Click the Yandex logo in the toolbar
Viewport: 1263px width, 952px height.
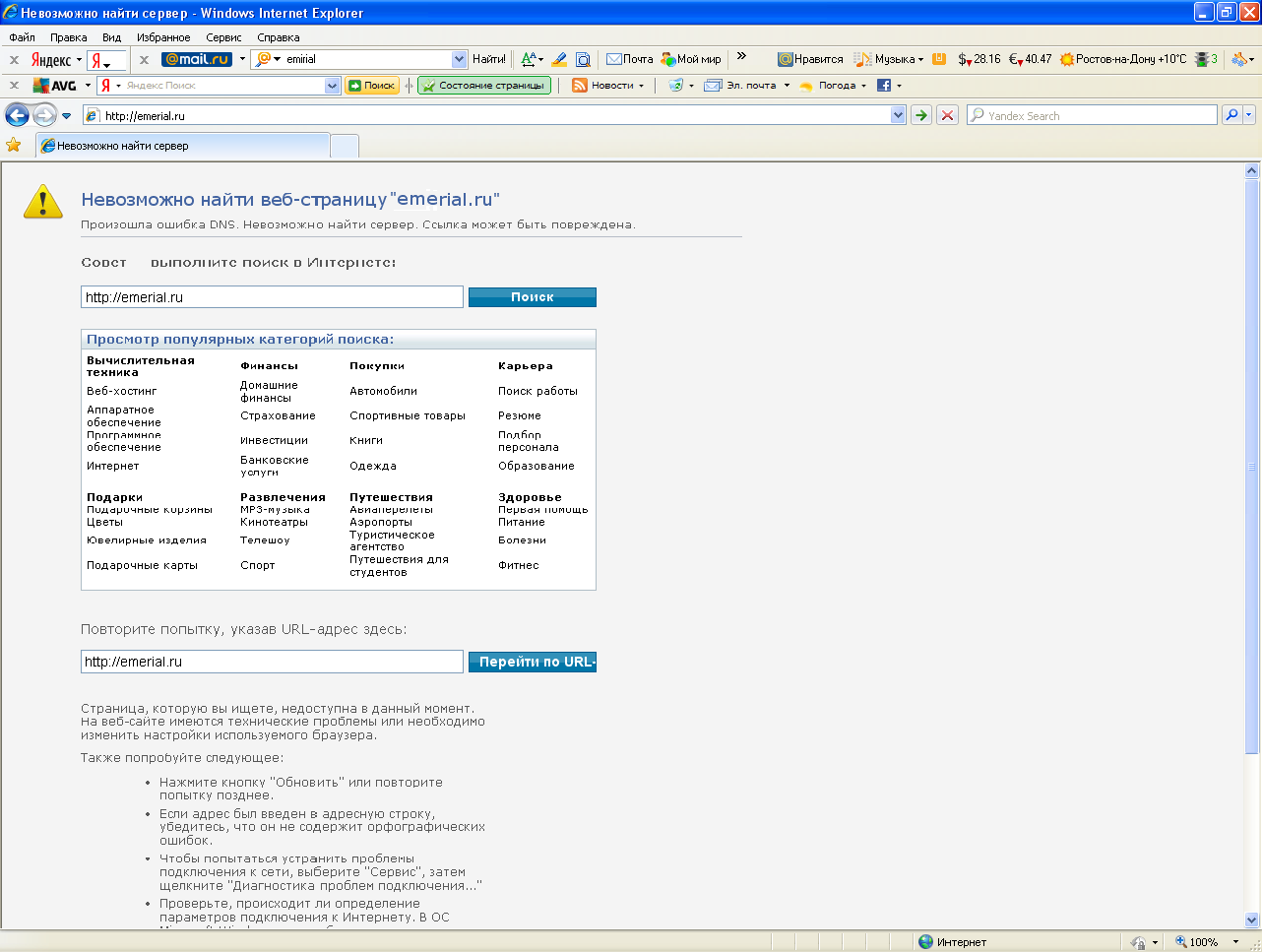[51, 60]
